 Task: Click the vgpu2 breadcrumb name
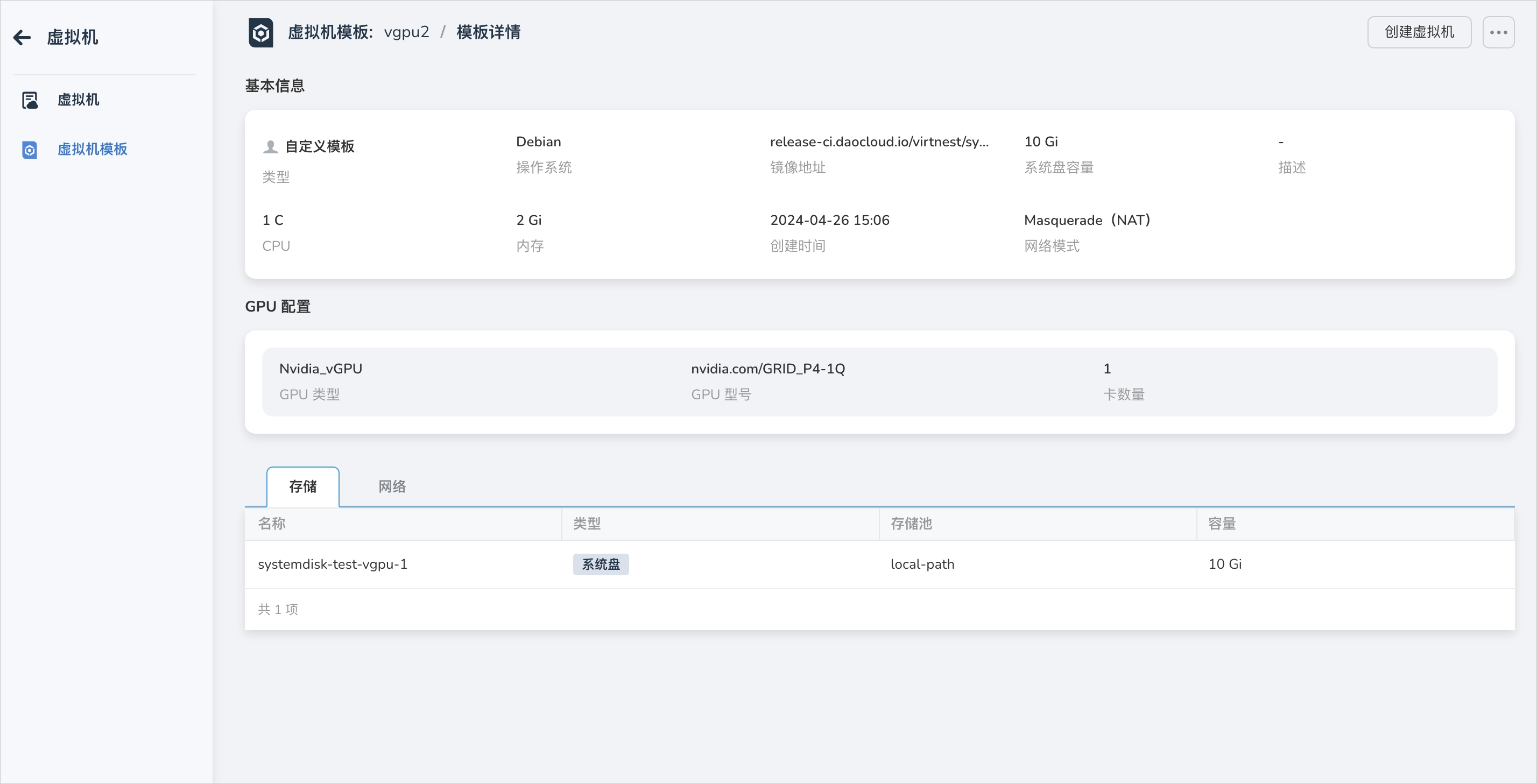click(406, 32)
